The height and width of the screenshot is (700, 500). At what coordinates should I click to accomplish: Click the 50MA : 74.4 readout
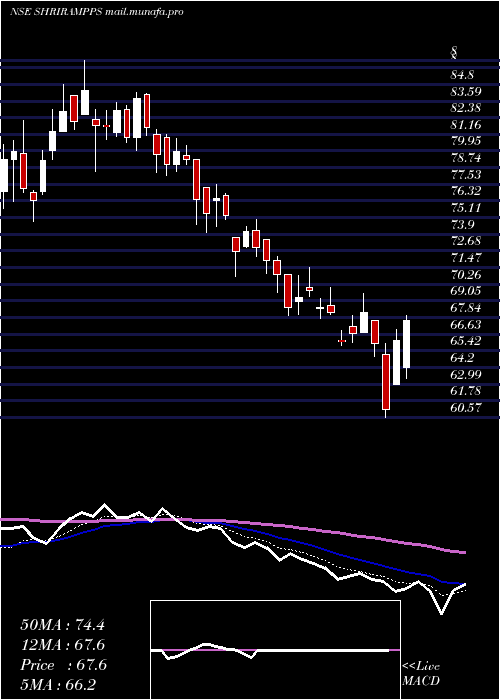pyautogui.click(x=62, y=625)
